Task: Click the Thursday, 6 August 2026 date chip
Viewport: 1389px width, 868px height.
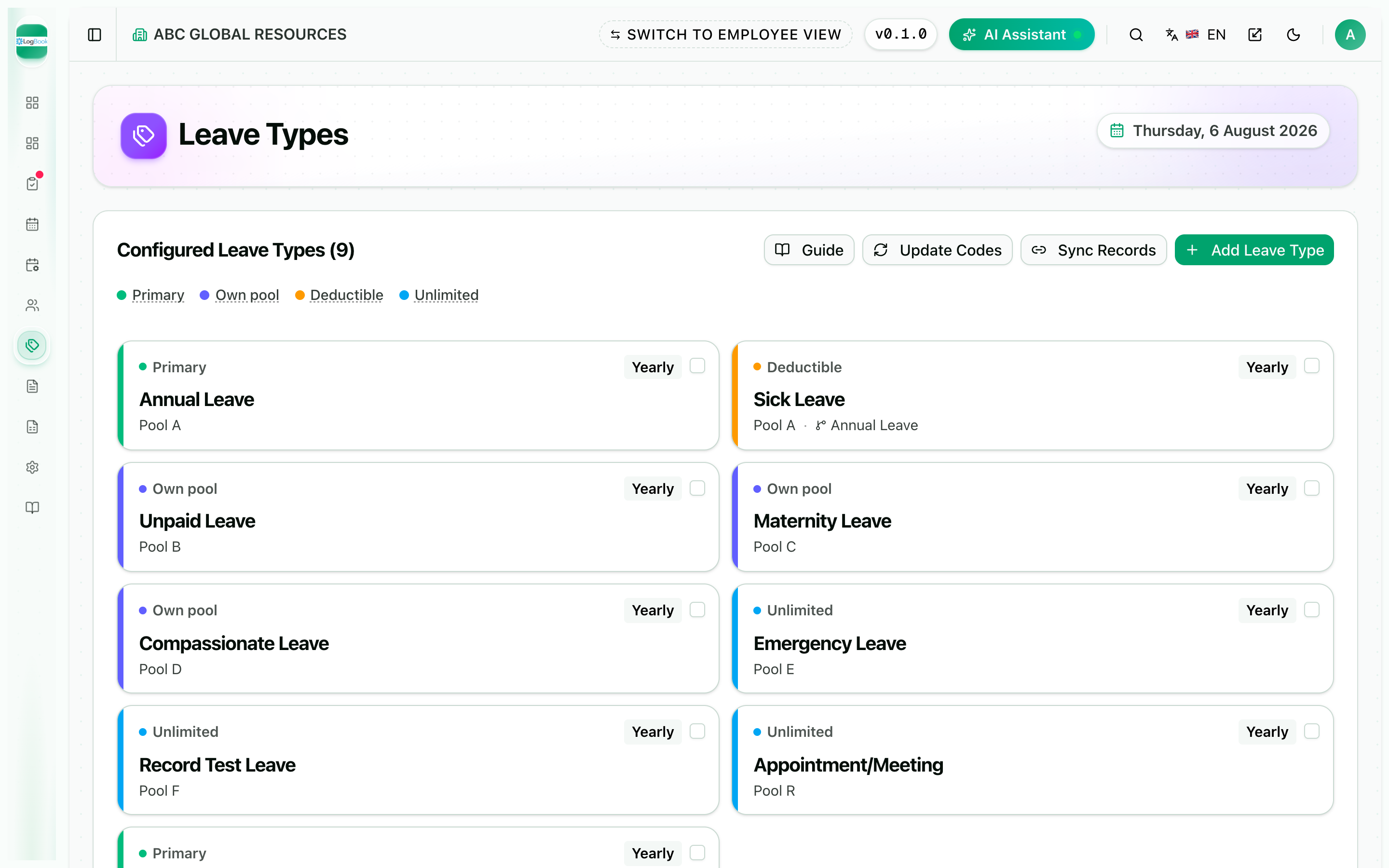Action: click(x=1213, y=131)
